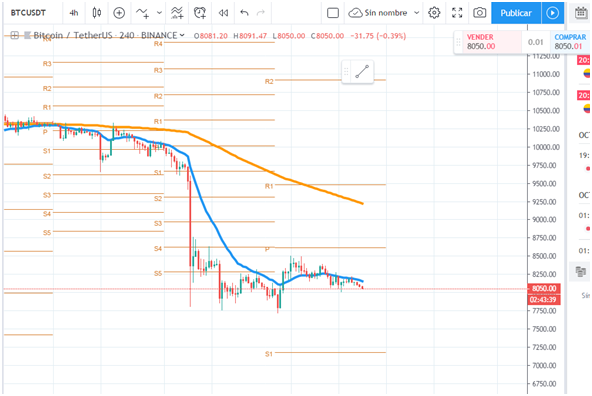Open chart settings gear icon
The image size is (592, 396).
434,13
